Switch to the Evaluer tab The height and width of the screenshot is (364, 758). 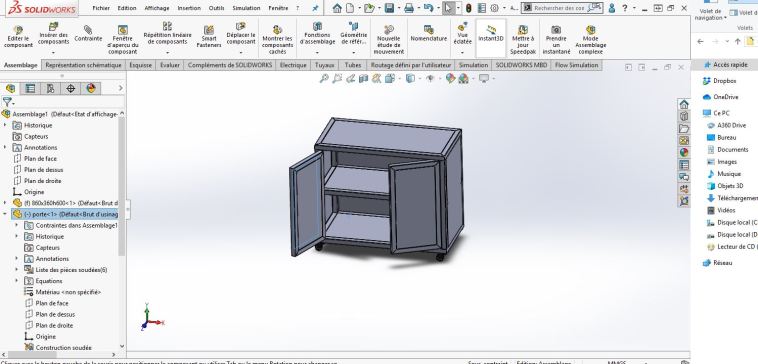coord(170,65)
